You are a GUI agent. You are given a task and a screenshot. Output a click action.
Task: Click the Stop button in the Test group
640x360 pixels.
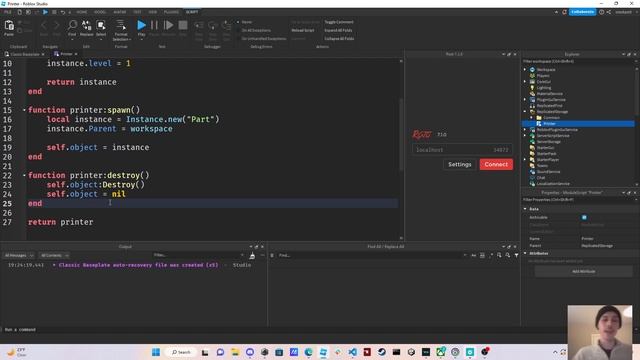pos(183,25)
